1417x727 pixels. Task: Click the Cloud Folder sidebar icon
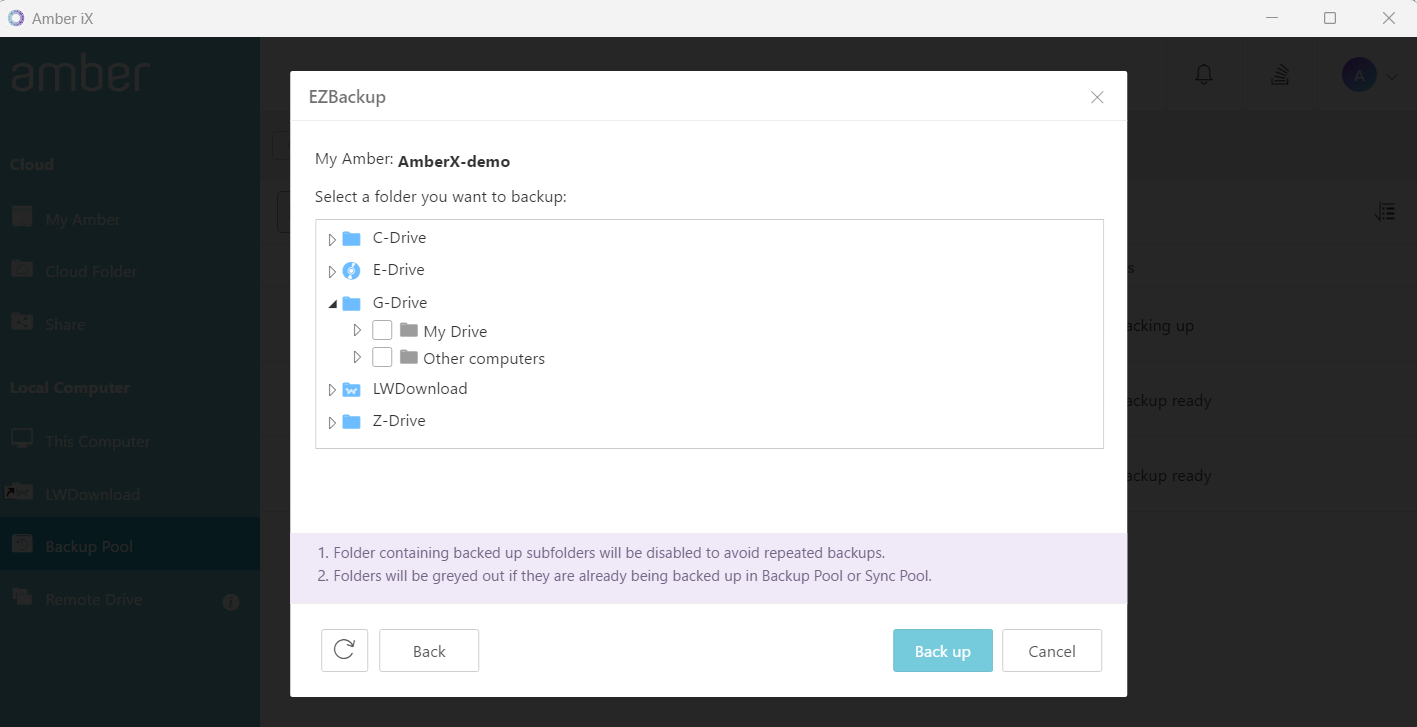pos(22,269)
